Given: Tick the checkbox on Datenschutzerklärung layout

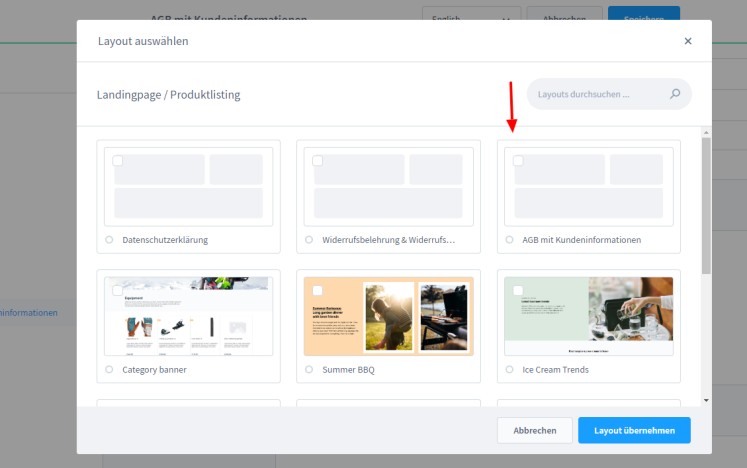Looking at the screenshot, I should pos(118,160).
